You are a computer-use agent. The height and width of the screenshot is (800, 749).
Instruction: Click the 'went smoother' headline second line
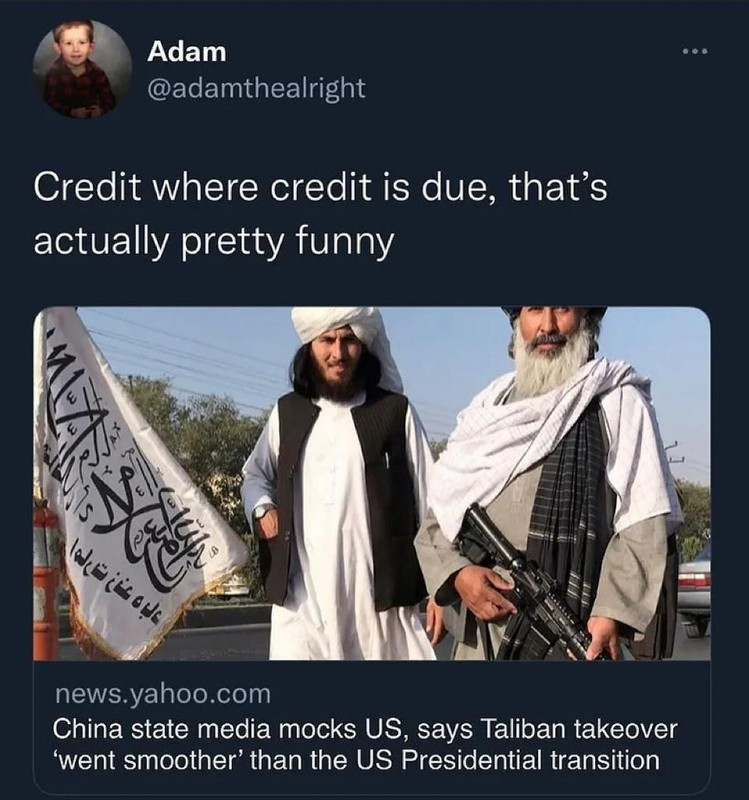pos(356,760)
